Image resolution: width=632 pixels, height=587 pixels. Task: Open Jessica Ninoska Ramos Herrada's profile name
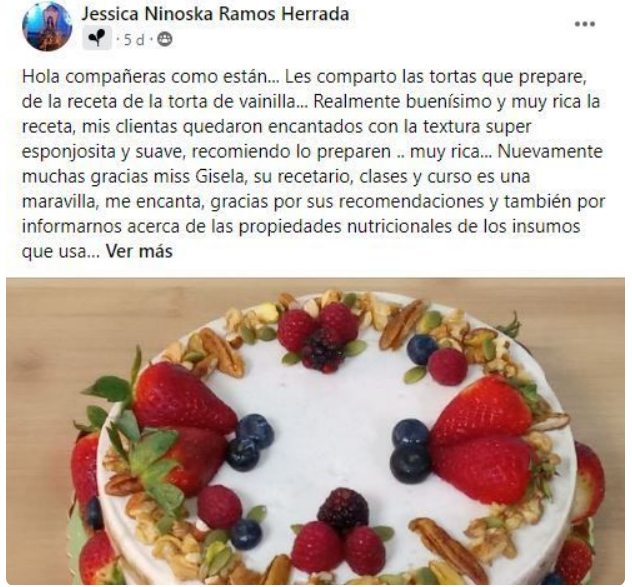coord(215,14)
